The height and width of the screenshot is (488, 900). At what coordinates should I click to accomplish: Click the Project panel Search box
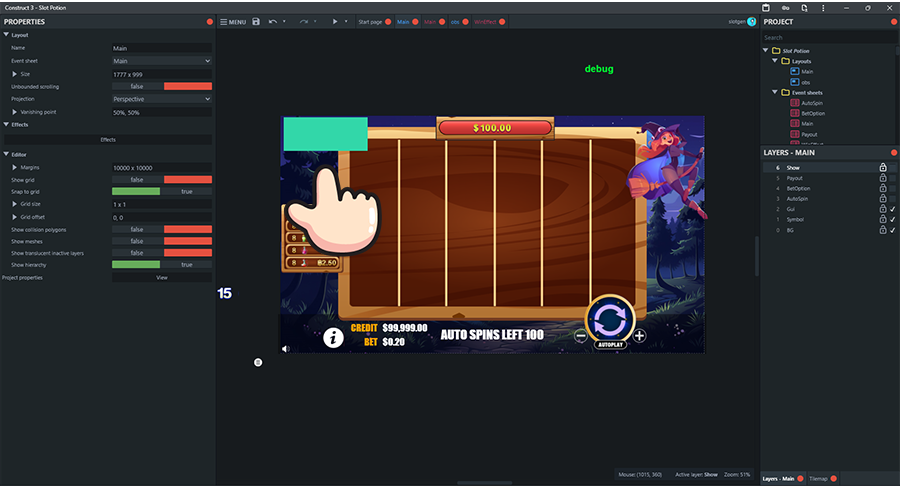828,37
